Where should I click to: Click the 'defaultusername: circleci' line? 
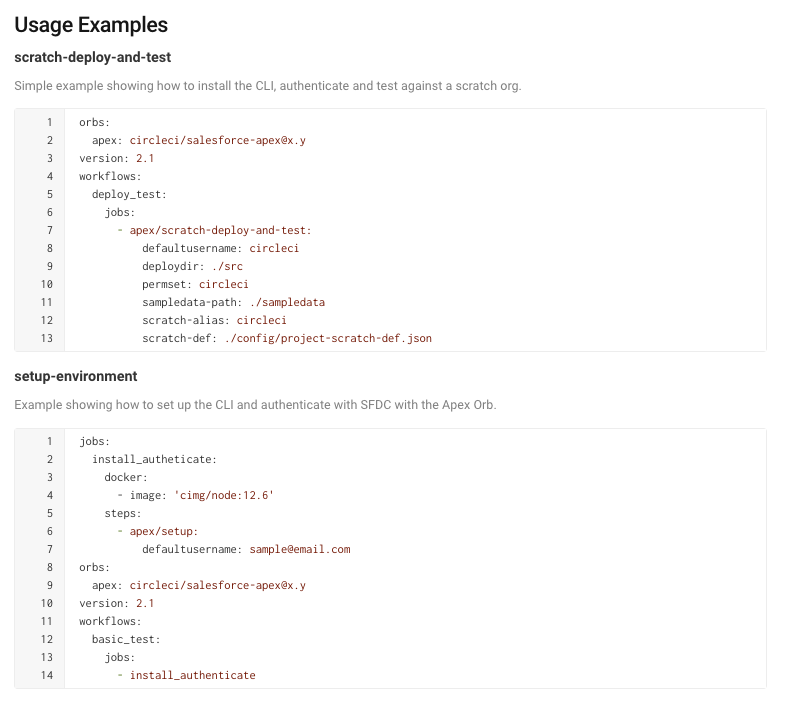tap(220, 248)
